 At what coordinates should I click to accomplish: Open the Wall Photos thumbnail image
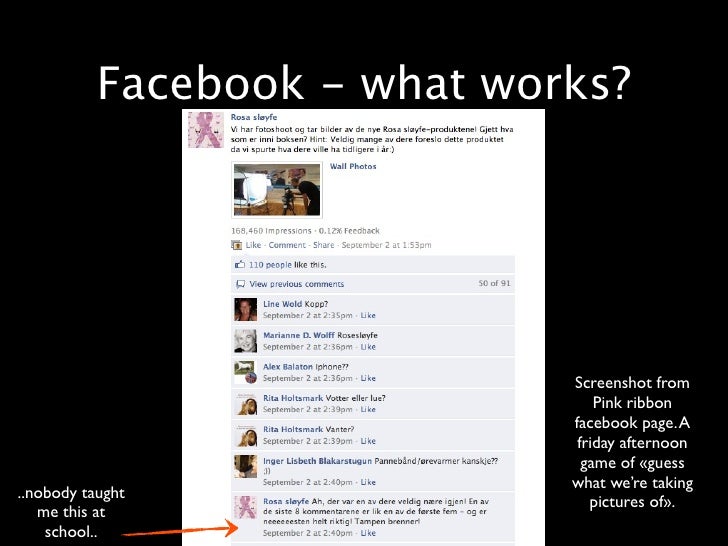point(277,189)
